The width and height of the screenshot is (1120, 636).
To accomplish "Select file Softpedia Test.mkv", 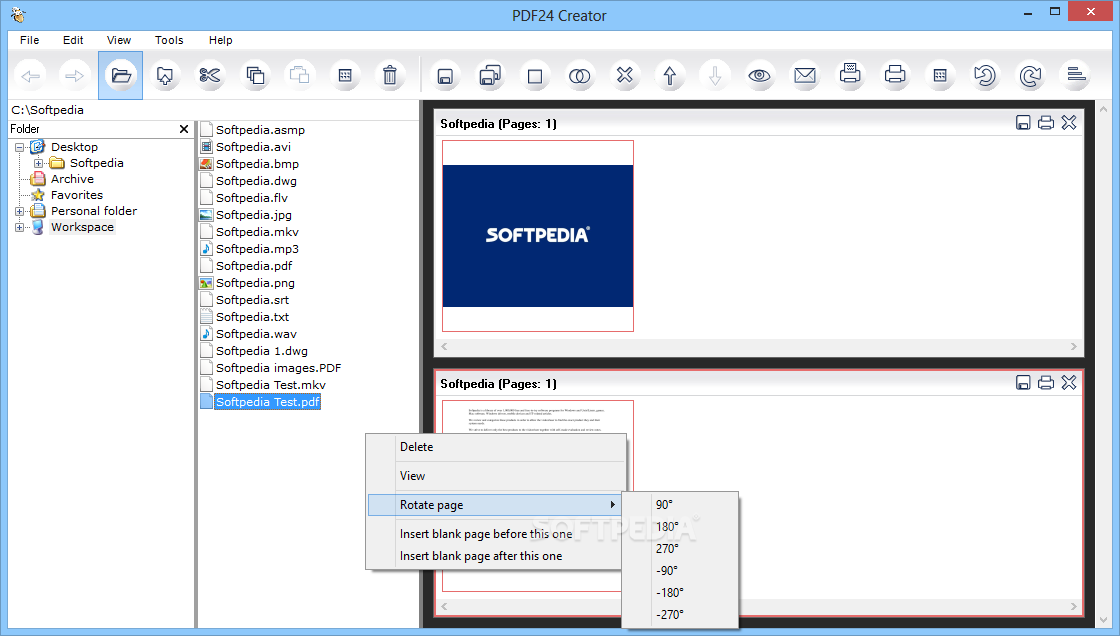I will (271, 385).
